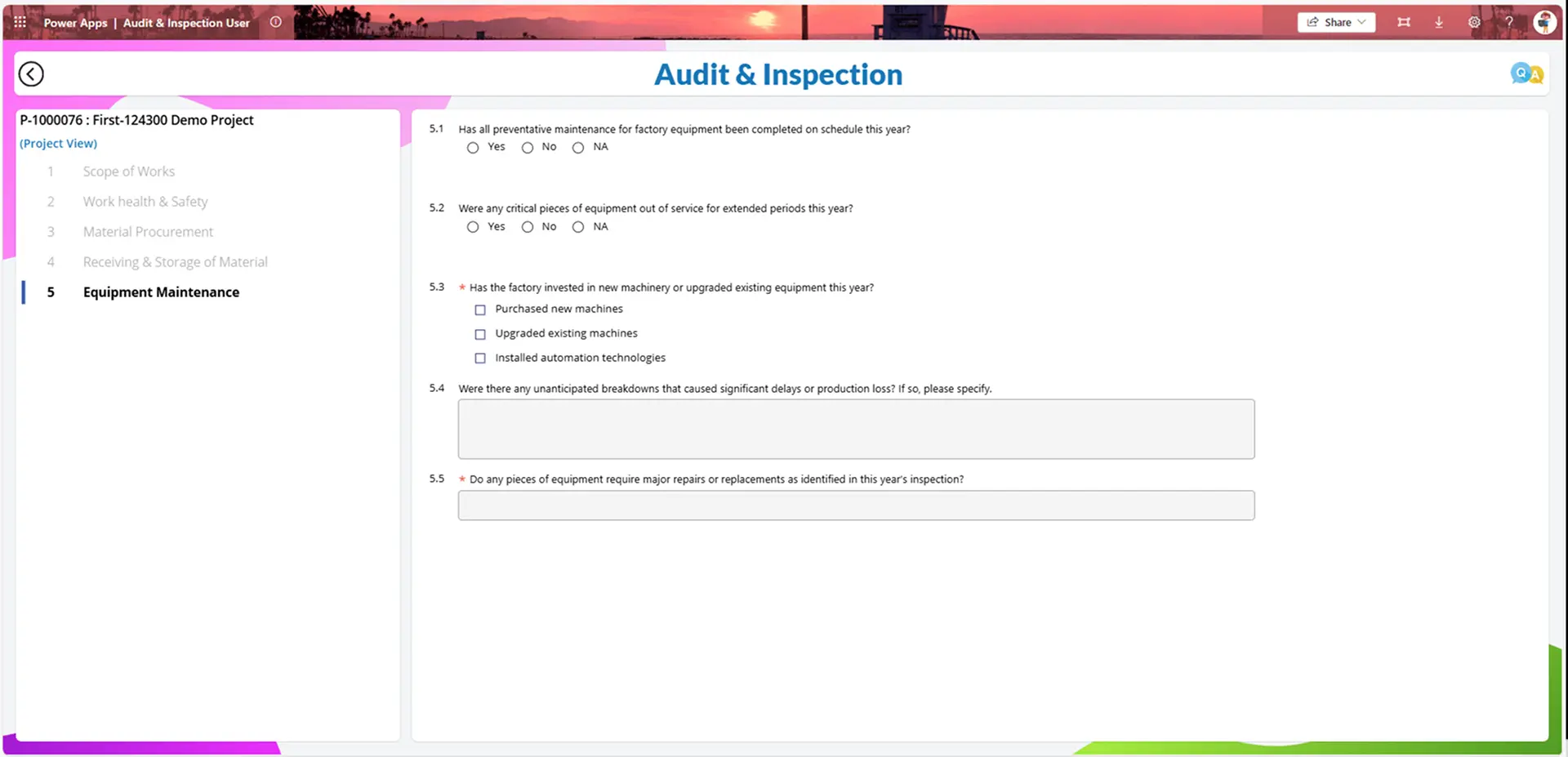Open the fit-to-screen icon in header
The image size is (1568, 757).
(x=1404, y=22)
